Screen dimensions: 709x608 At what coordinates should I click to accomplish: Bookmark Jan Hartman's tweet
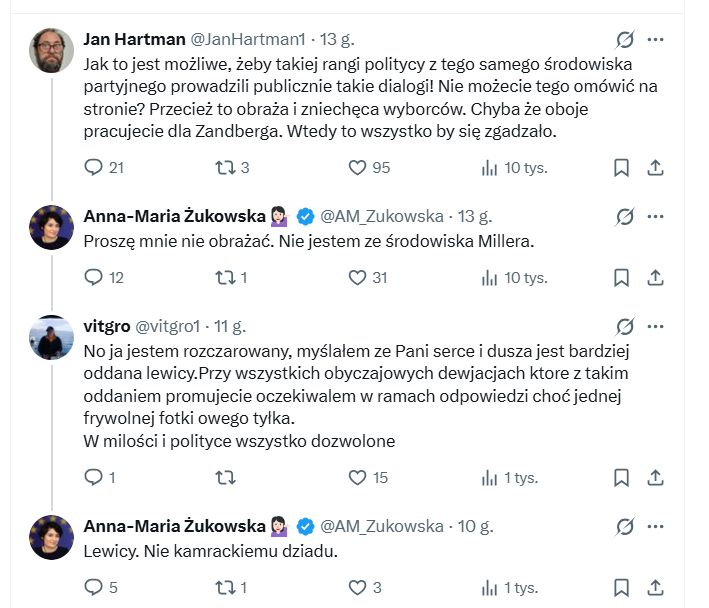pos(621,168)
